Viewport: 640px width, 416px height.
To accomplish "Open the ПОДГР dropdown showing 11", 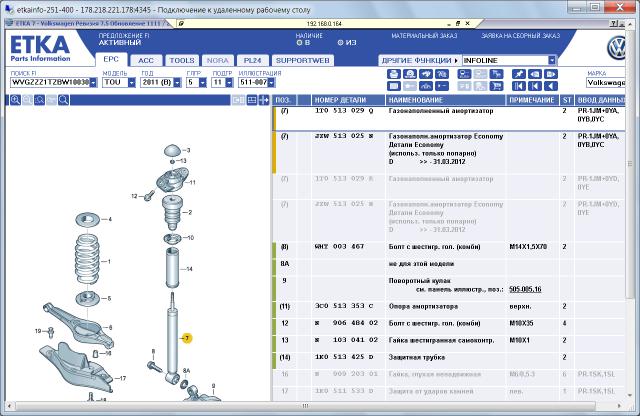I will pyautogui.click(x=229, y=82).
